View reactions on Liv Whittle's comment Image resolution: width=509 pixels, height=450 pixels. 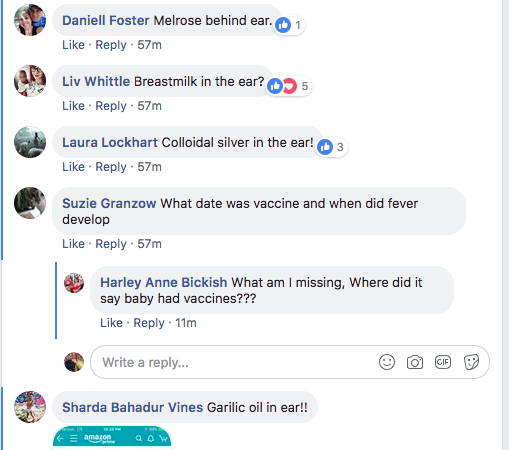point(289,86)
